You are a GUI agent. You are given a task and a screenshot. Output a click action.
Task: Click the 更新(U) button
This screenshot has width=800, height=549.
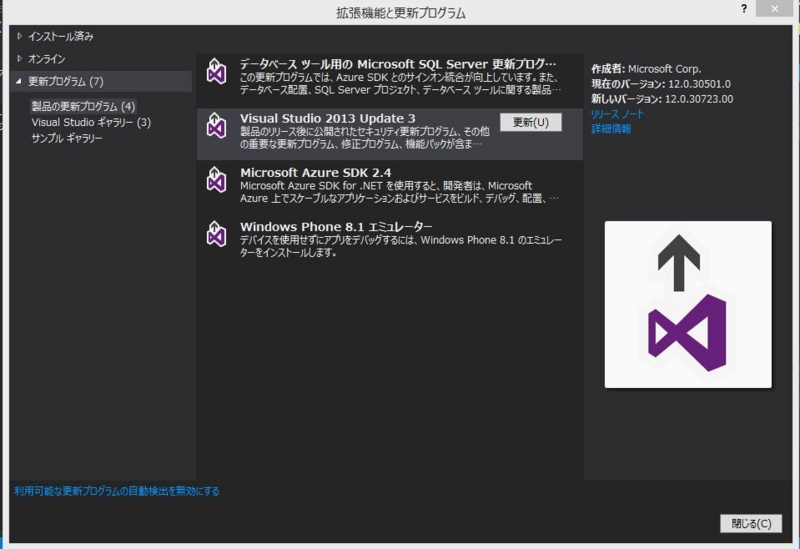click(531, 122)
